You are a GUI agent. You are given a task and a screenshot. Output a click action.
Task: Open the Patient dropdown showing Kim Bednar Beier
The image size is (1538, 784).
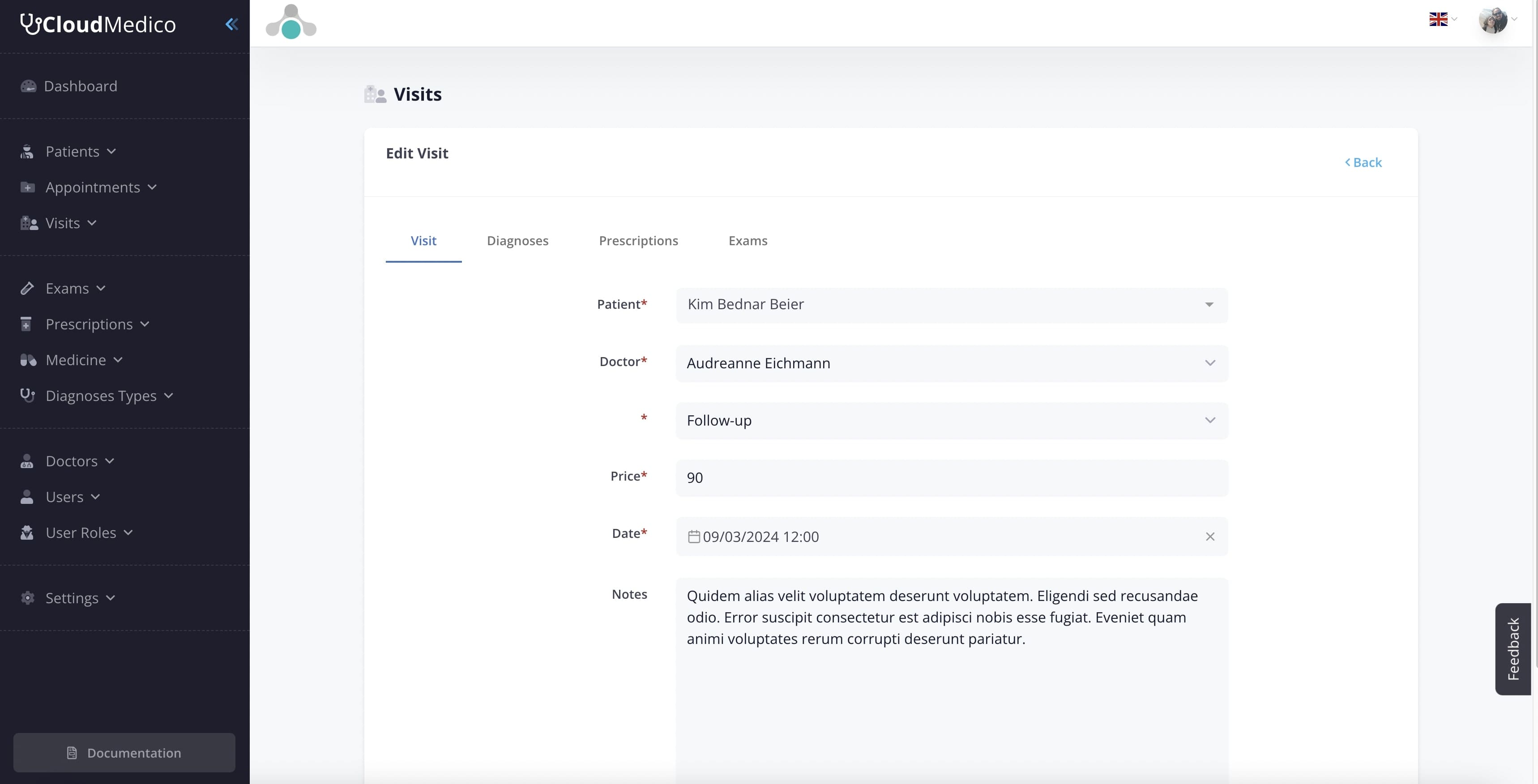pos(1209,305)
